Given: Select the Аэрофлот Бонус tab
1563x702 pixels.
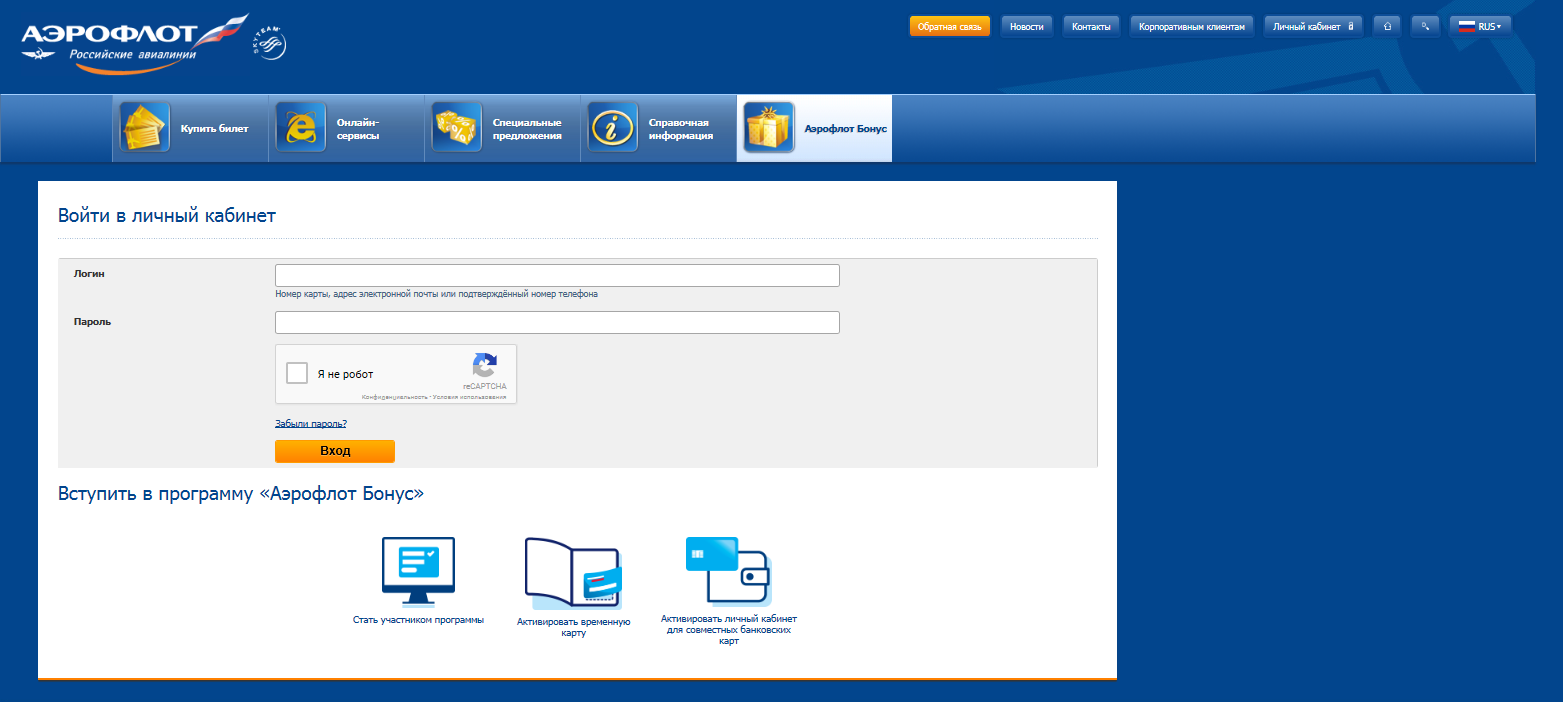Looking at the screenshot, I should coord(814,128).
